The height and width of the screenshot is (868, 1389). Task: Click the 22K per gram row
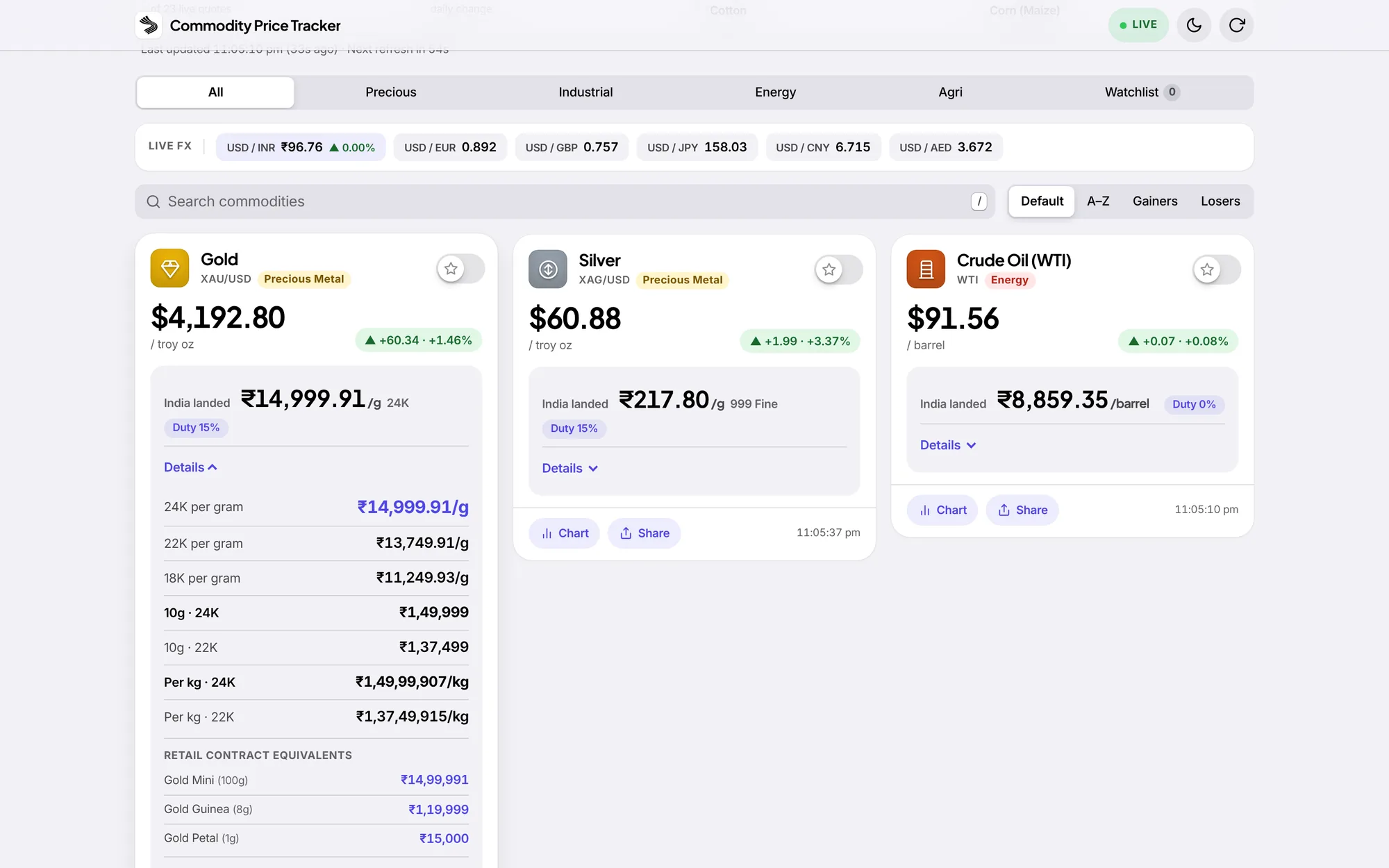coord(316,544)
